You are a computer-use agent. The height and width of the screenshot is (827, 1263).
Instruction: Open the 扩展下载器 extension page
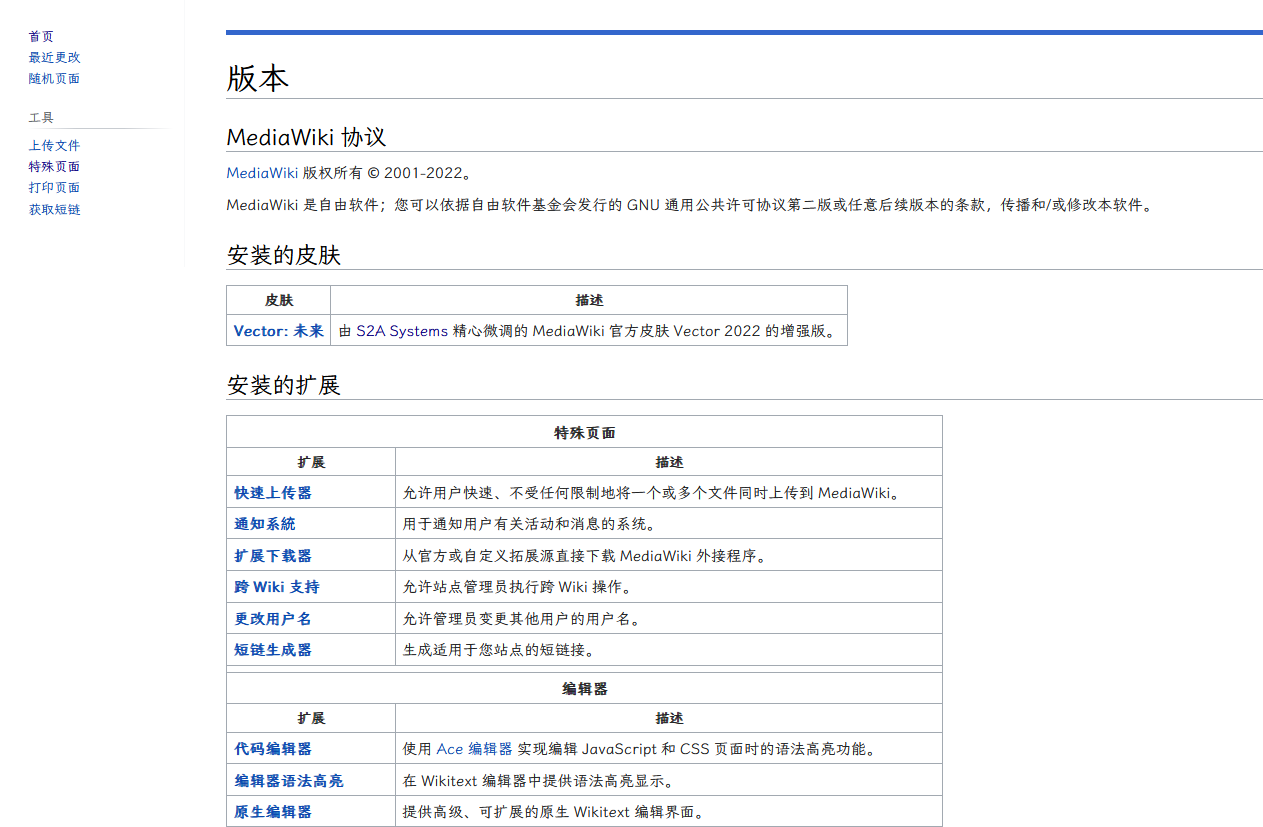click(273, 555)
